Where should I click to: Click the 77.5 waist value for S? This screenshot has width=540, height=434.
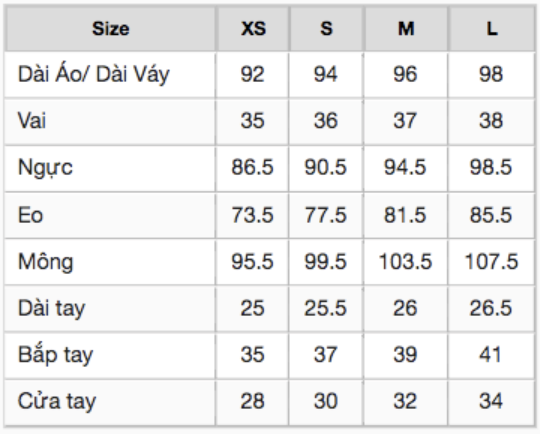click(x=325, y=215)
